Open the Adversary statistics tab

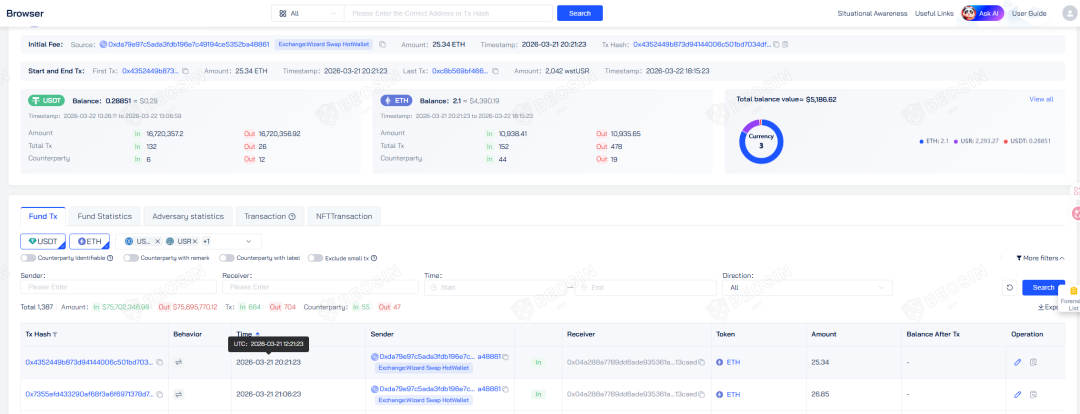click(187, 216)
